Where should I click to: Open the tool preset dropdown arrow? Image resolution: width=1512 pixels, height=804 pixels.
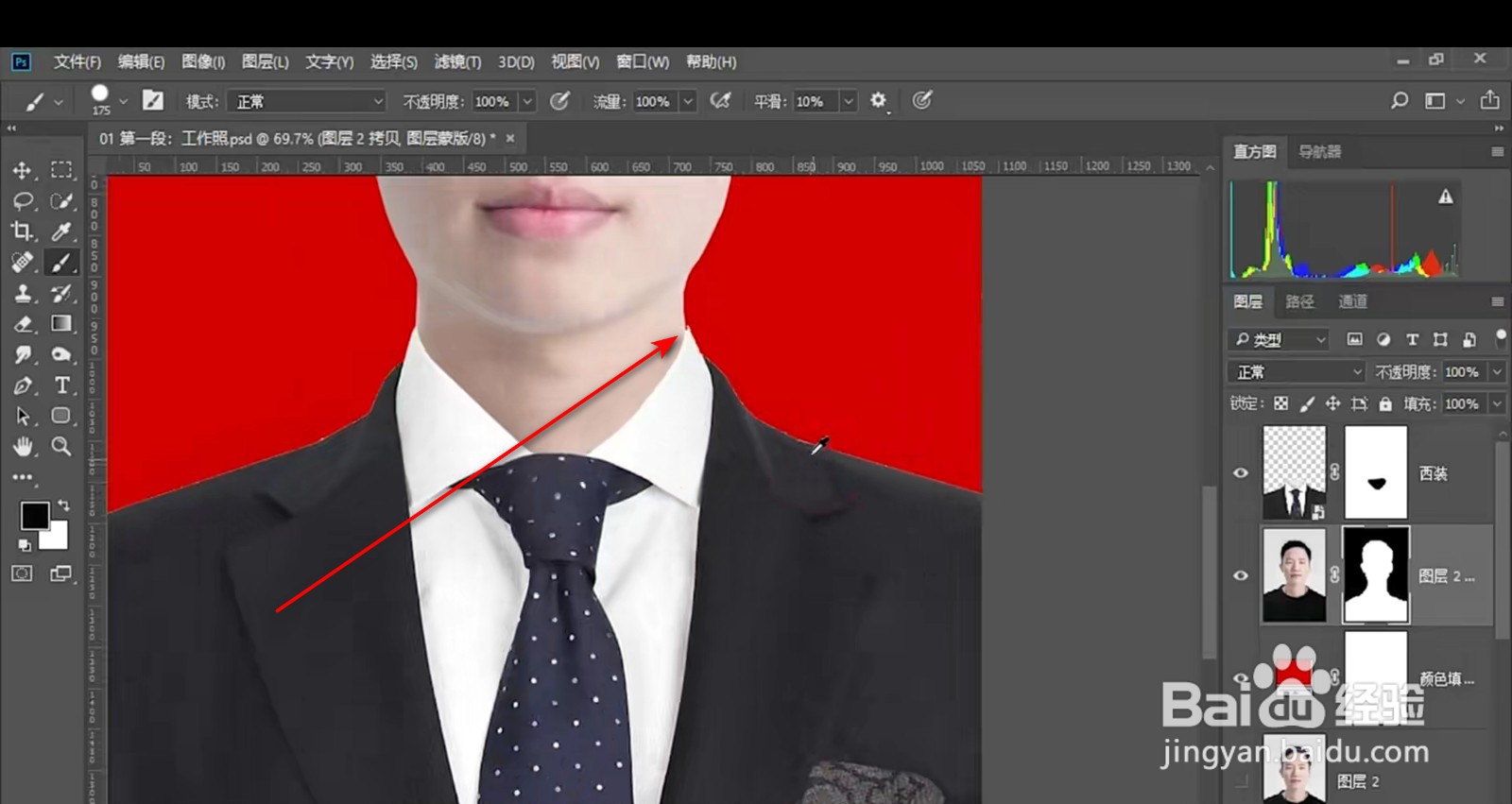pos(59,101)
